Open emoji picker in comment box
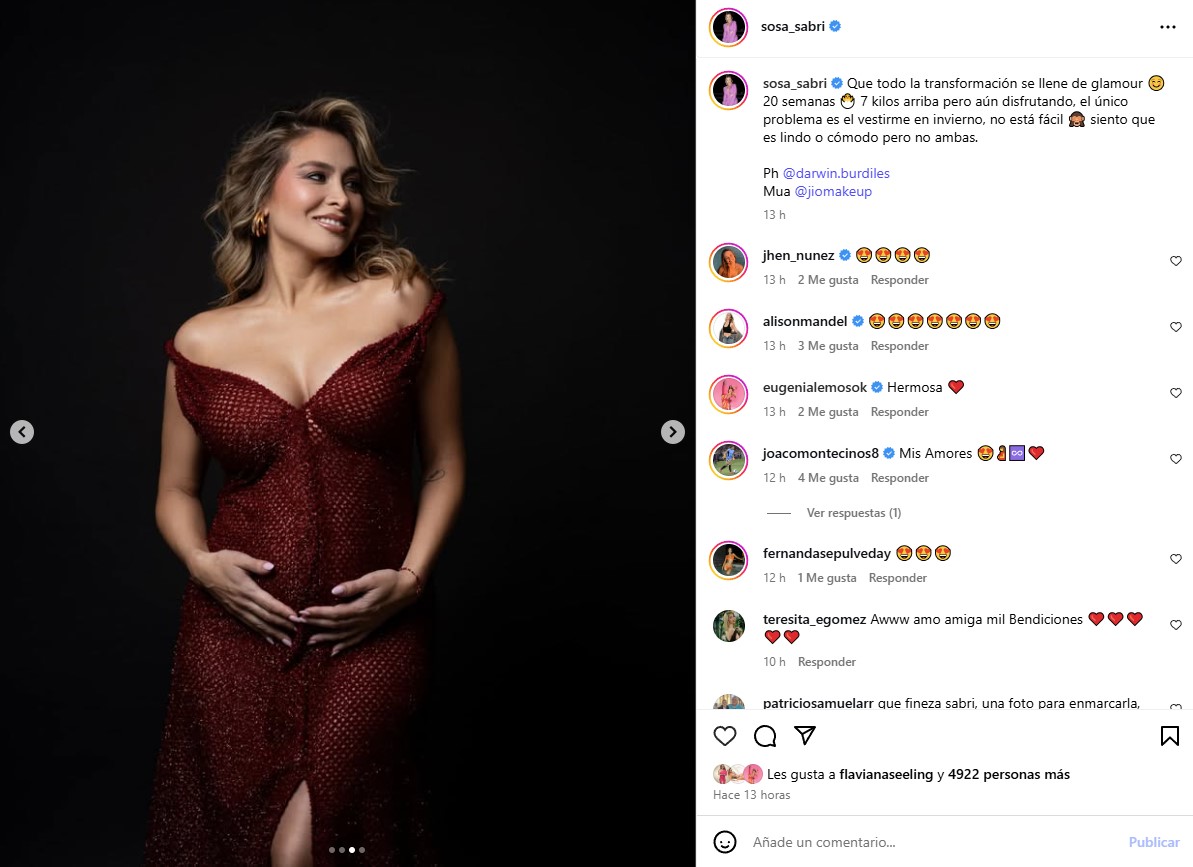Image resolution: width=1193 pixels, height=867 pixels. pyautogui.click(x=726, y=842)
